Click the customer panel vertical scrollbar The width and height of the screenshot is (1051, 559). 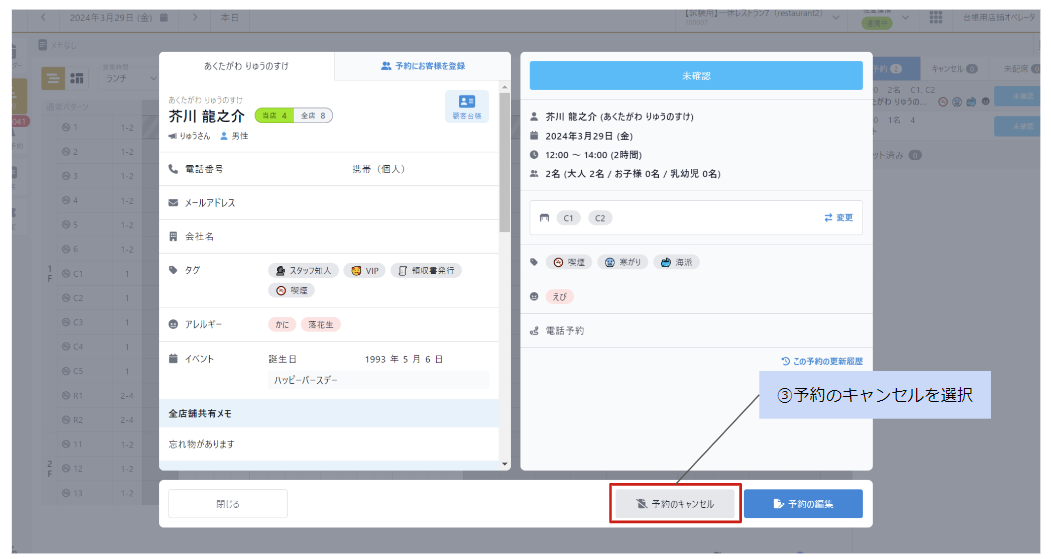click(x=504, y=160)
